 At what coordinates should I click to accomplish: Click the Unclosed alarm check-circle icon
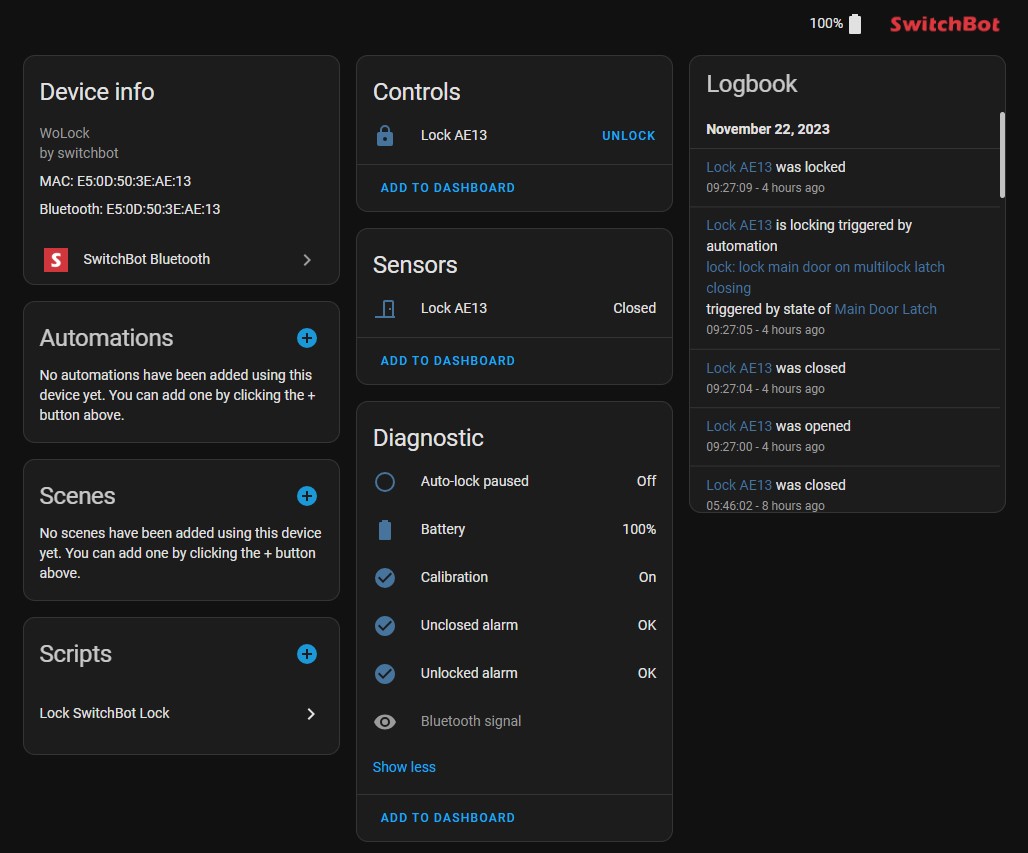[385, 625]
